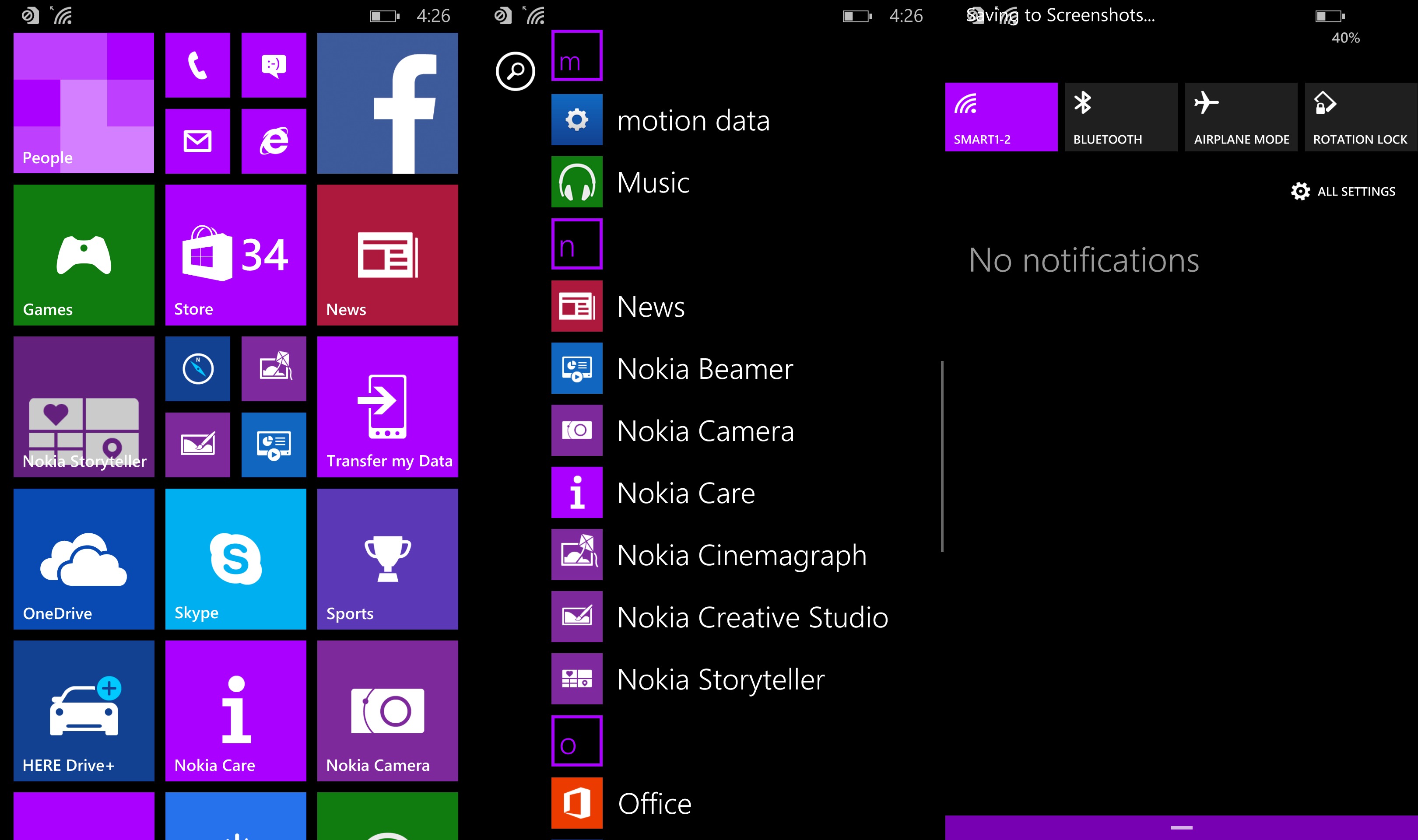Open the Games tile
1418x840 pixels.
(84, 255)
